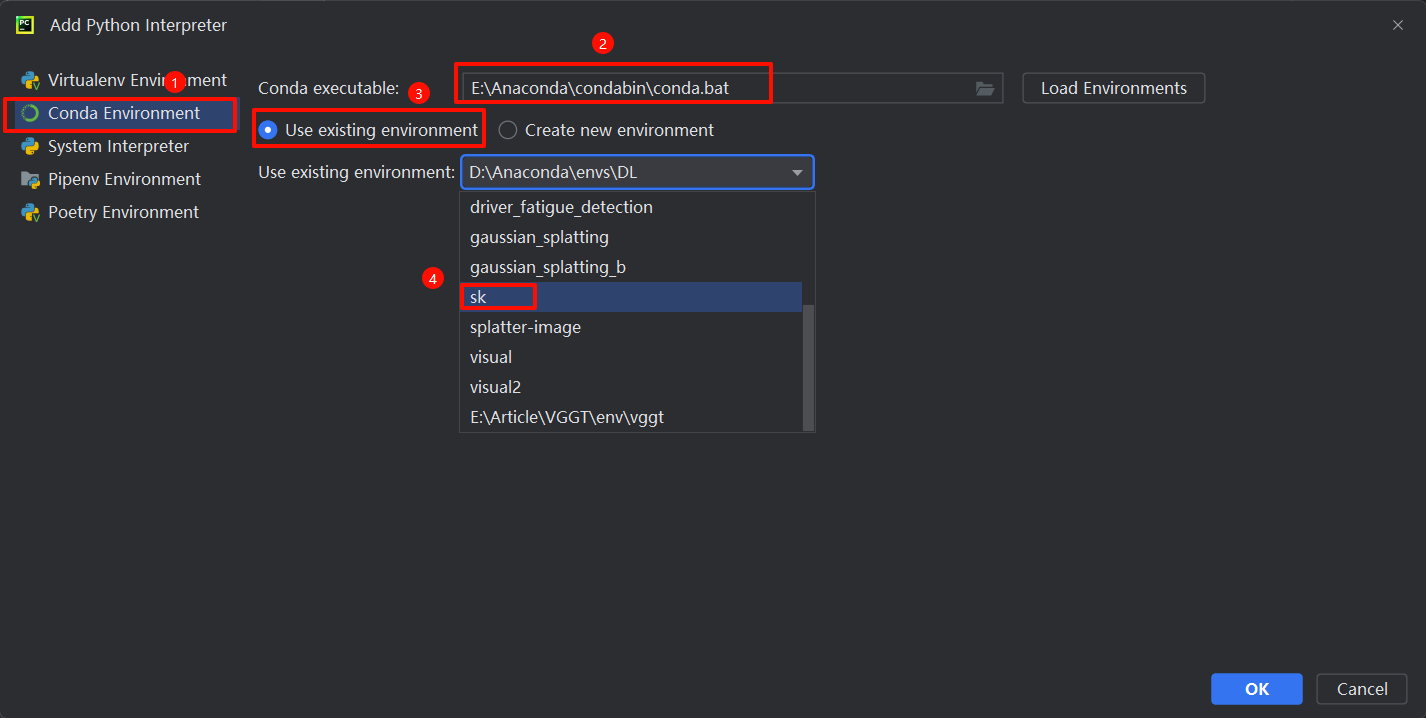Pick gaussian_splatting from the environment list
Image resolution: width=1426 pixels, height=718 pixels.
pyautogui.click(x=631, y=237)
